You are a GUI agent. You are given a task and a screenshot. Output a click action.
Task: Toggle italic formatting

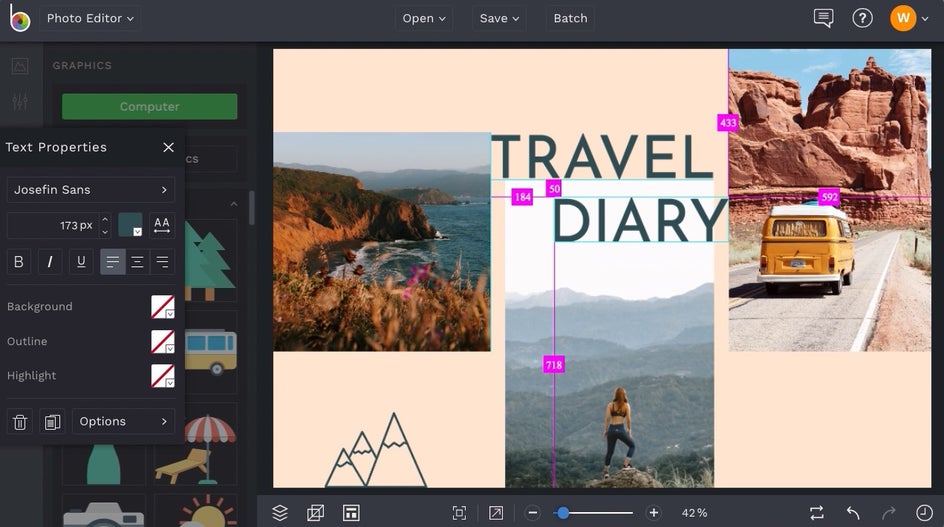(50, 261)
